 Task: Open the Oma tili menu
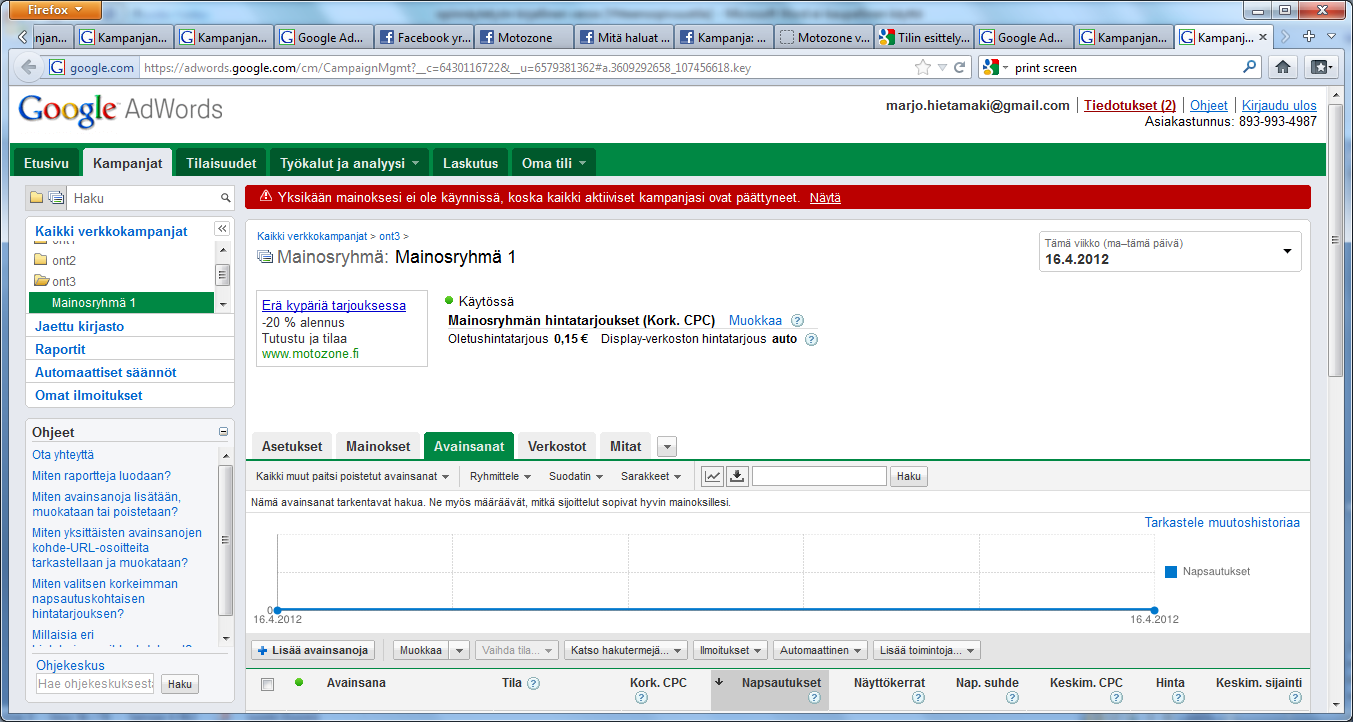click(553, 163)
